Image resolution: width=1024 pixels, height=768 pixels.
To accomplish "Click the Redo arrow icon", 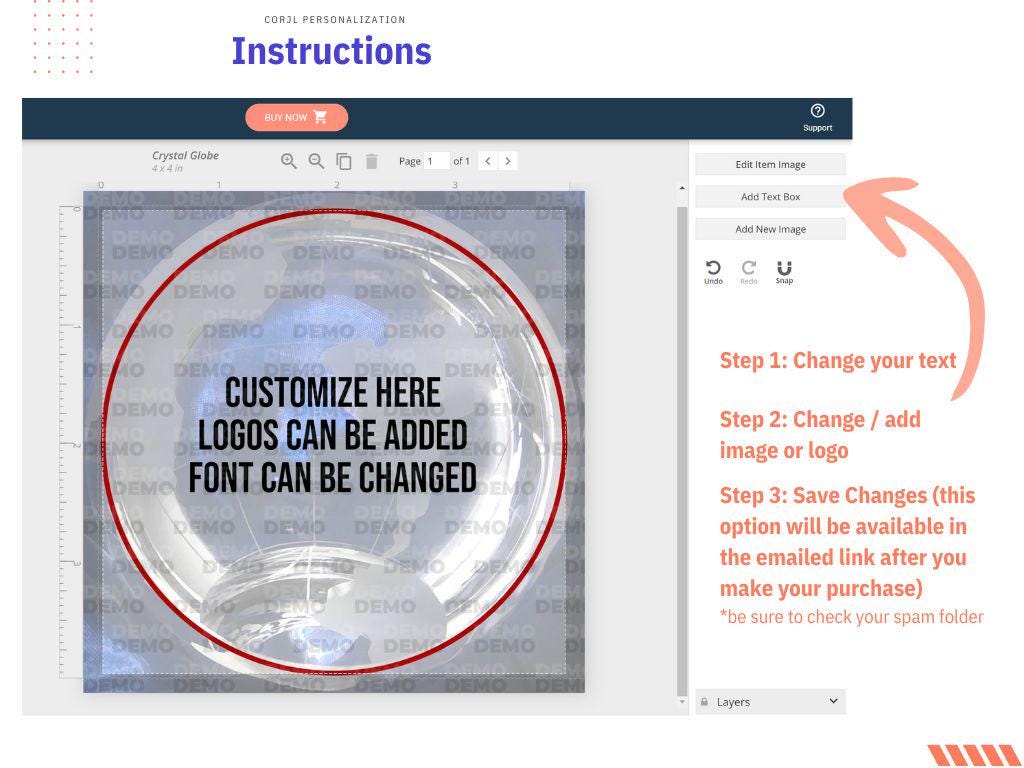I will click(748, 270).
